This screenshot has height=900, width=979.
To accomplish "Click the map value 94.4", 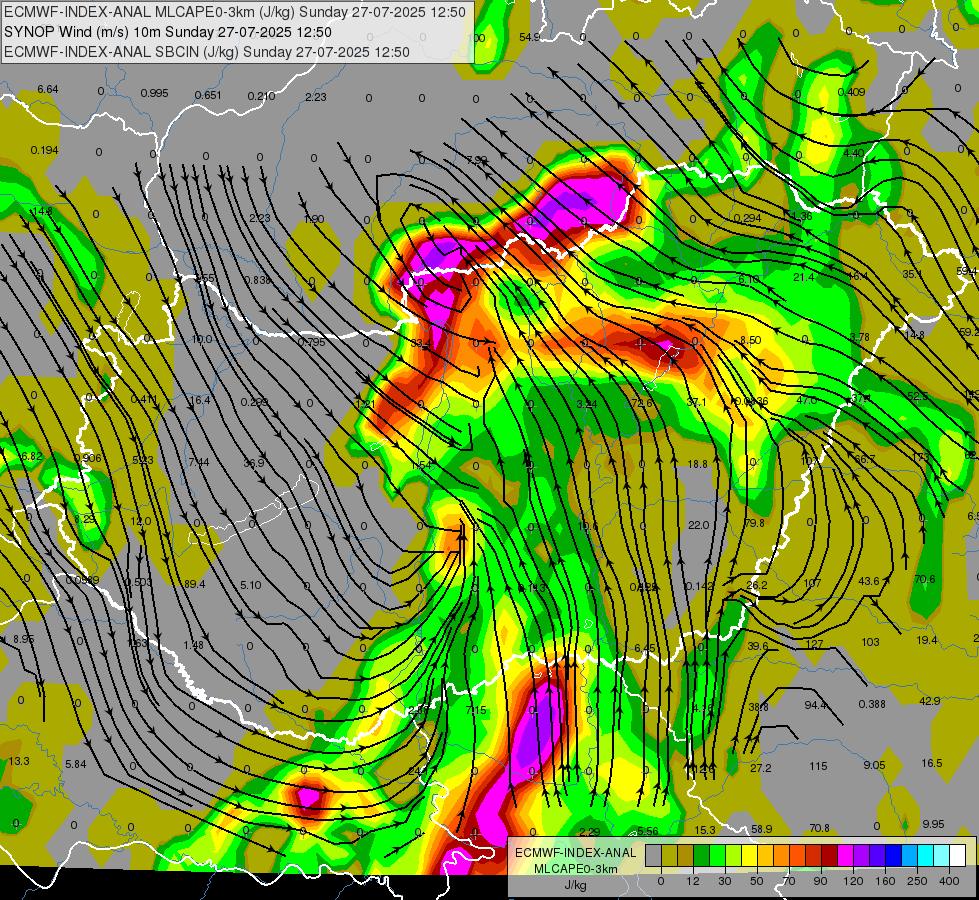I will [x=815, y=705].
